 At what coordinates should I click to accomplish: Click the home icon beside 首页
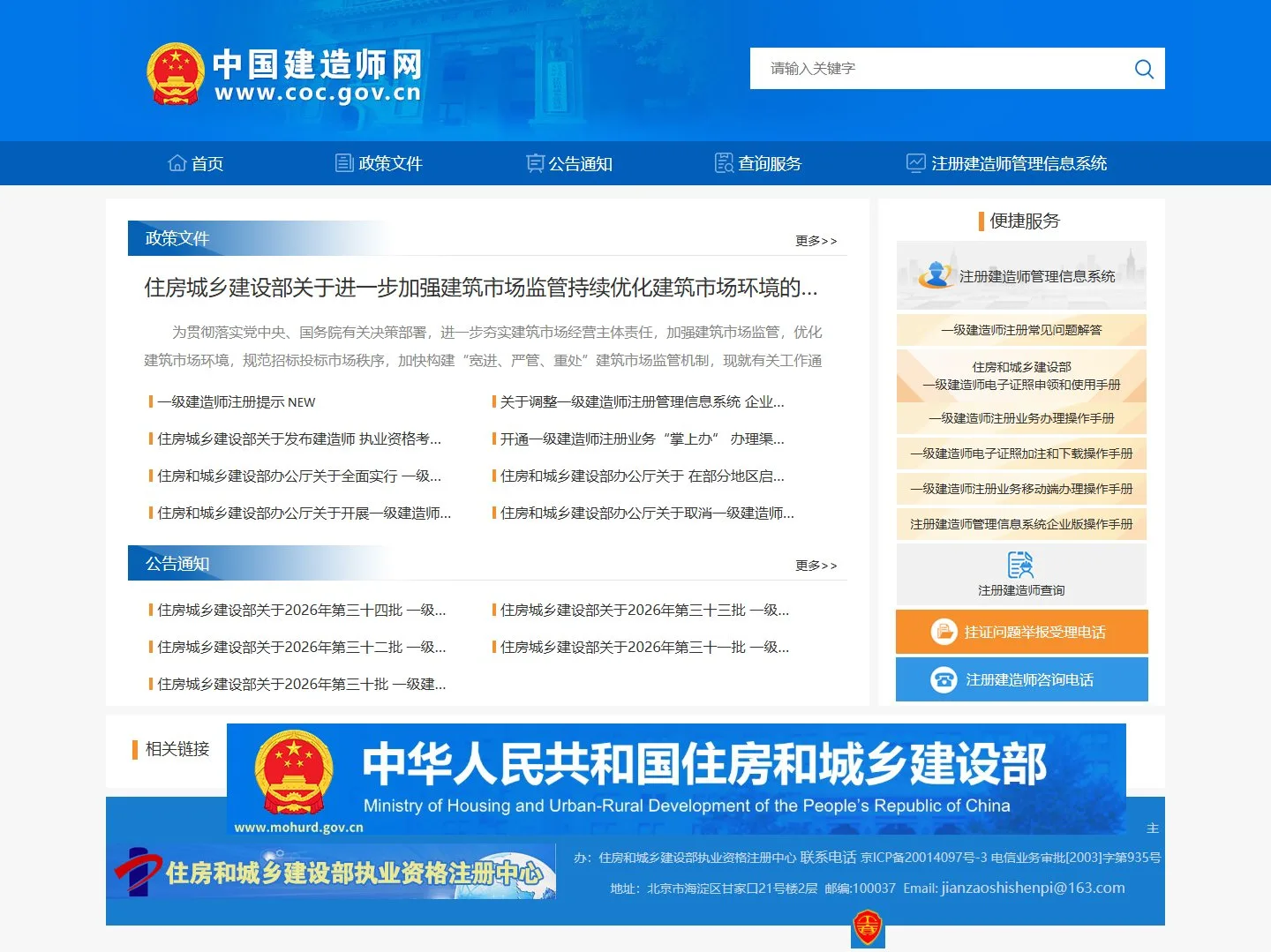tap(177, 163)
